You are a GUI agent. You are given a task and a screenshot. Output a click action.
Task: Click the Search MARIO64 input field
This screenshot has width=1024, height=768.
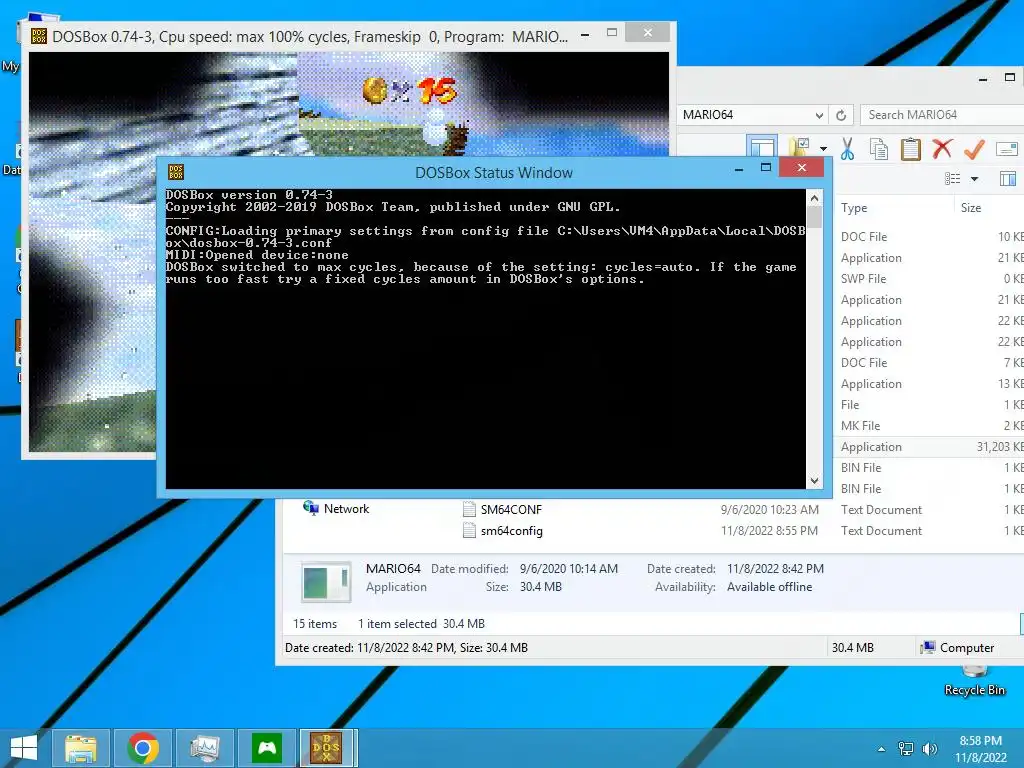click(x=942, y=115)
